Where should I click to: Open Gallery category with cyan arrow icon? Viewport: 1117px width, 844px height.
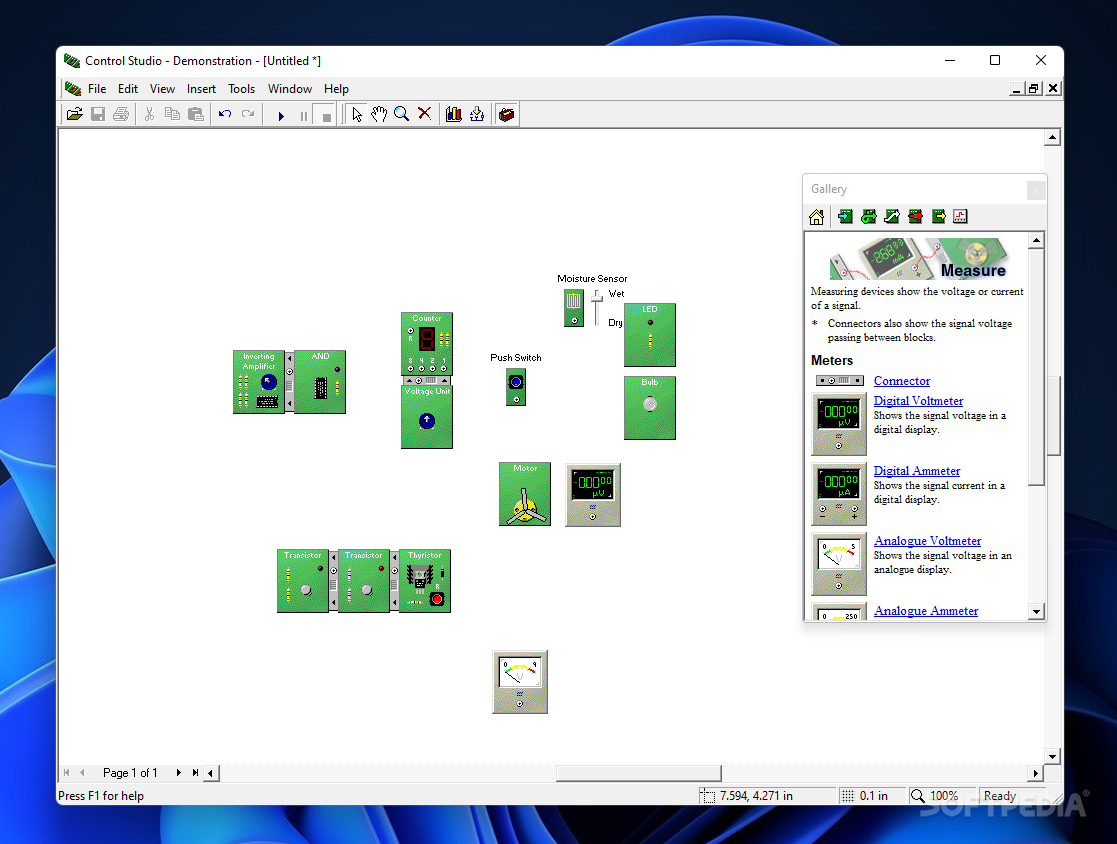pyautogui.click(x=846, y=217)
